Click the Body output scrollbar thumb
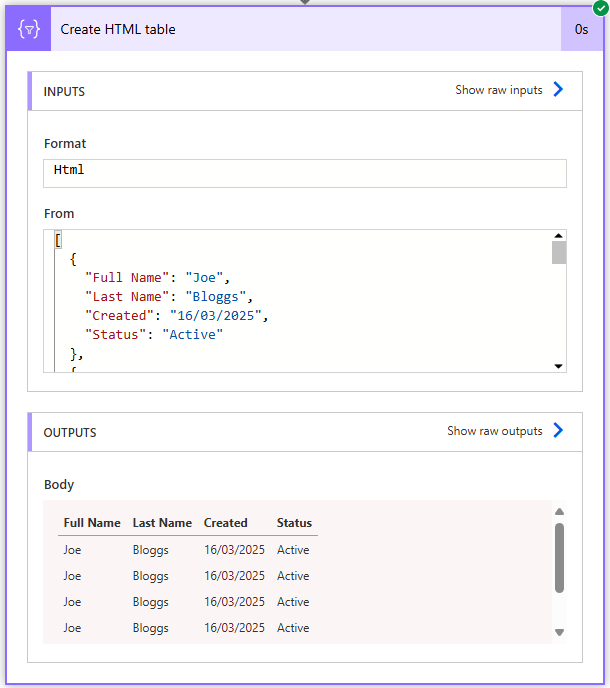This screenshot has height=688, width=610. [559, 557]
